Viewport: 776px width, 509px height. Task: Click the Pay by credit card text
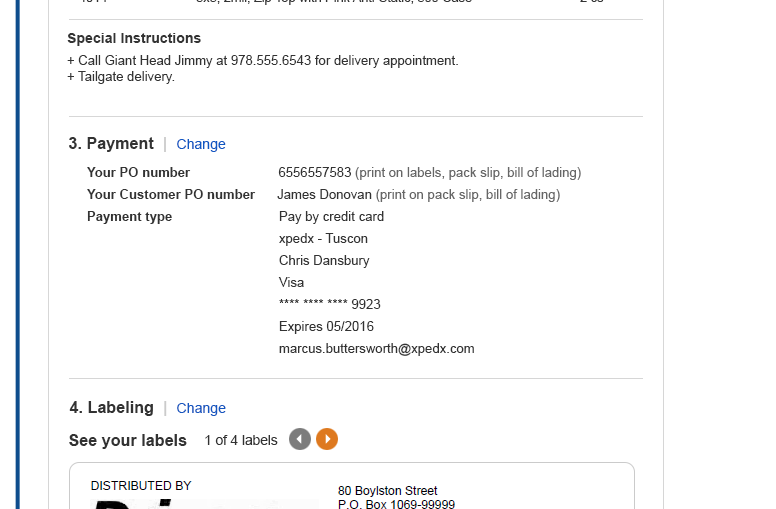tap(331, 216)
